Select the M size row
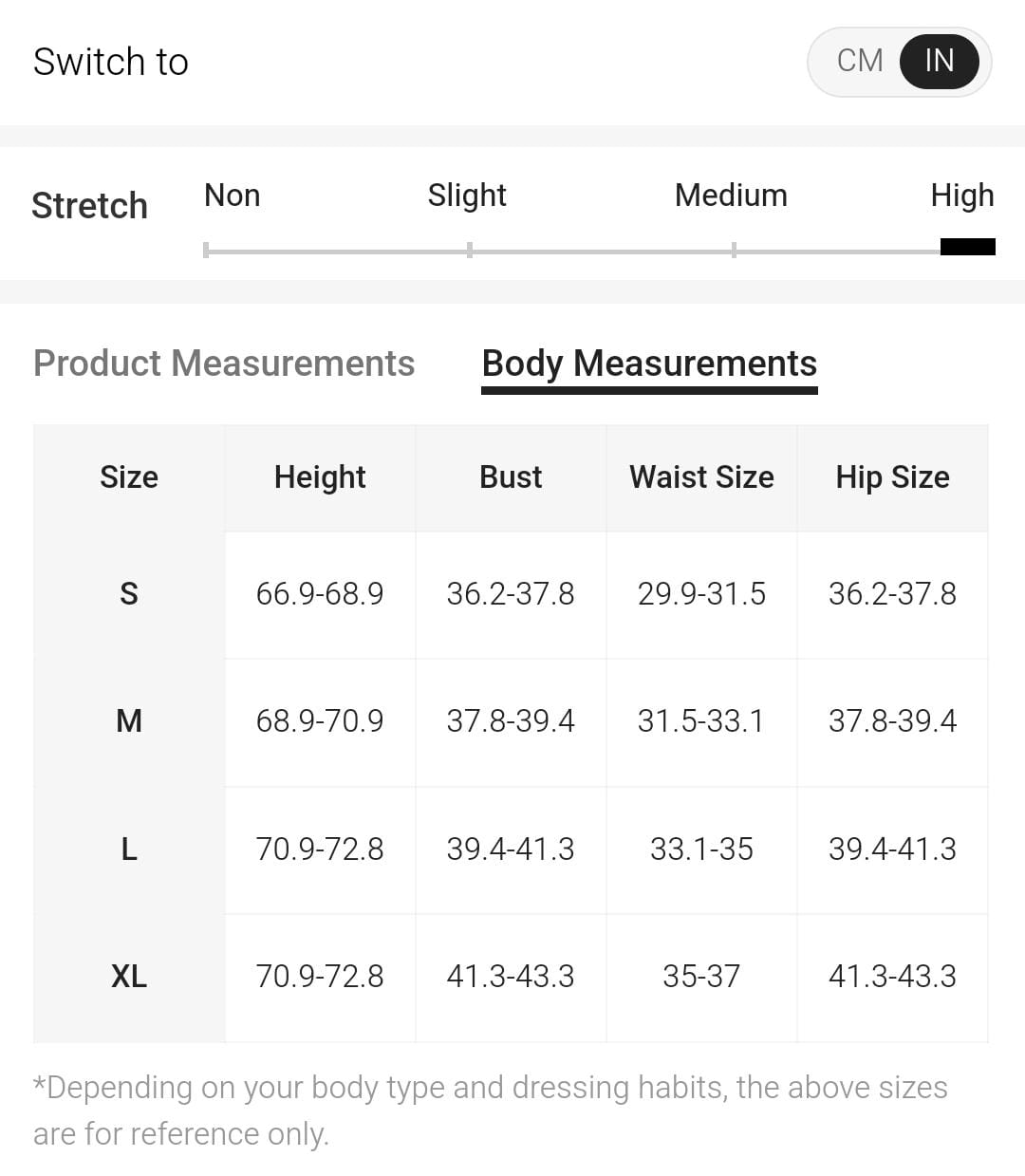 click(x=129, y=721)
